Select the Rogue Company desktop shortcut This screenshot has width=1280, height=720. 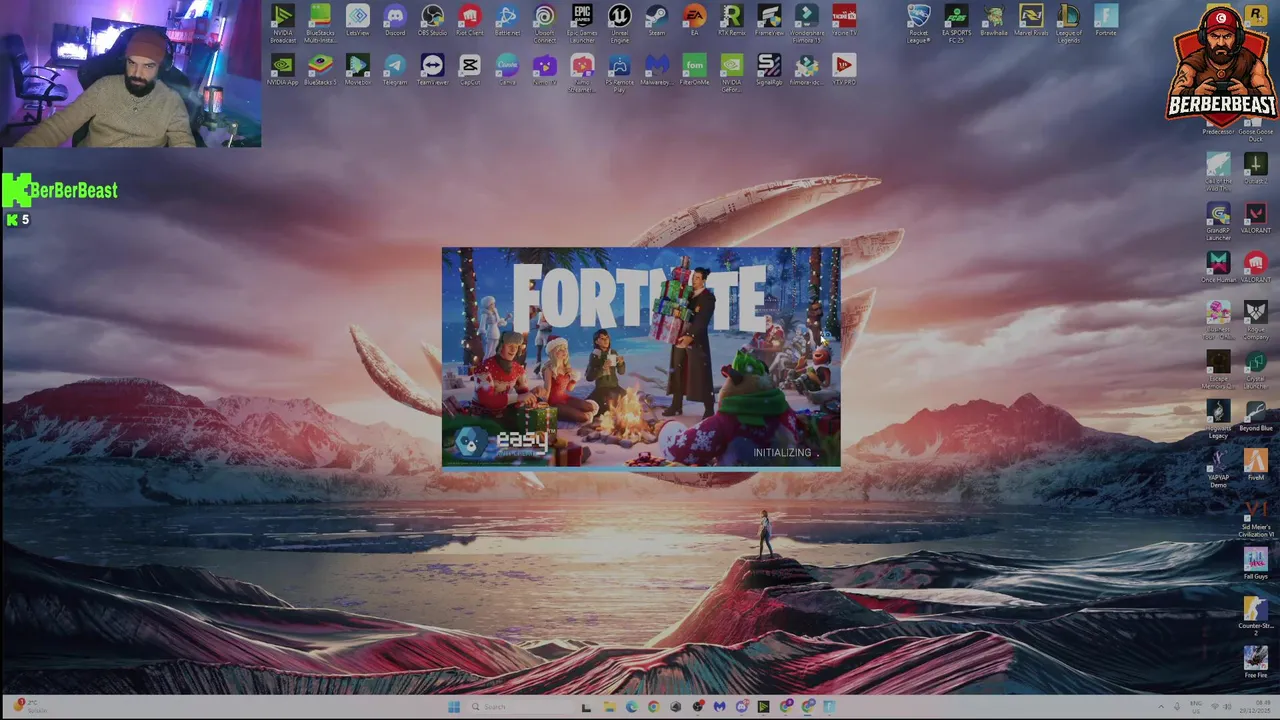pyautogui.click(x=1255, y=320)
